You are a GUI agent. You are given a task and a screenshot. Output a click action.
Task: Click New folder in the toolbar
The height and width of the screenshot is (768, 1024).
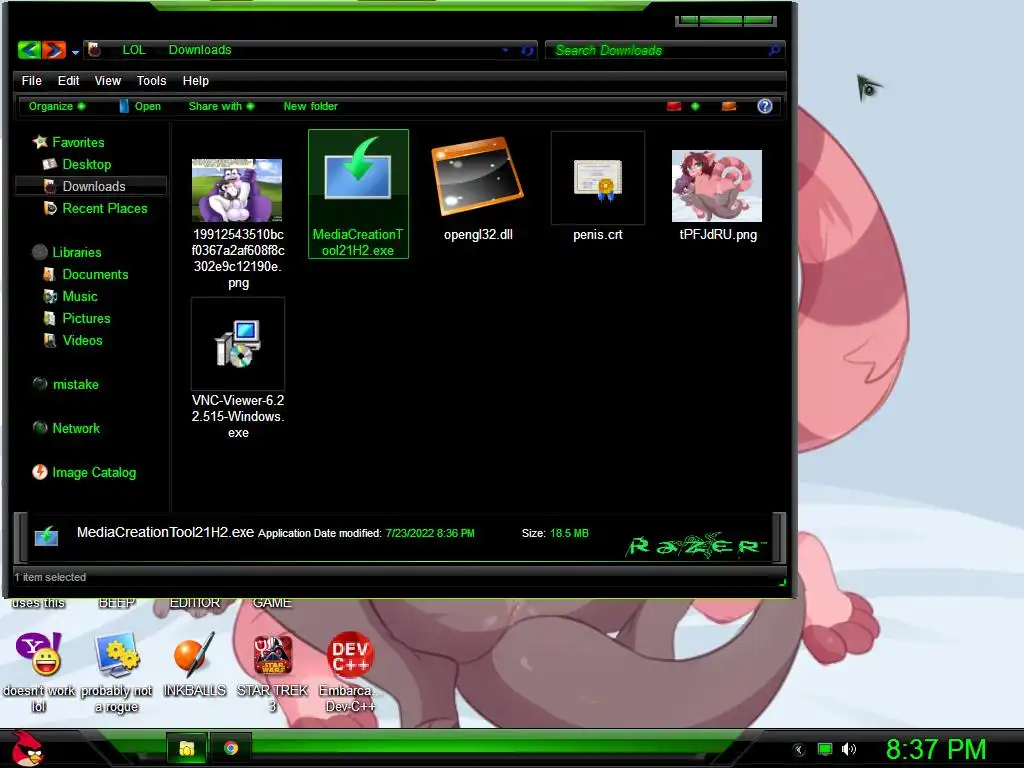click(x=310, y=106)
